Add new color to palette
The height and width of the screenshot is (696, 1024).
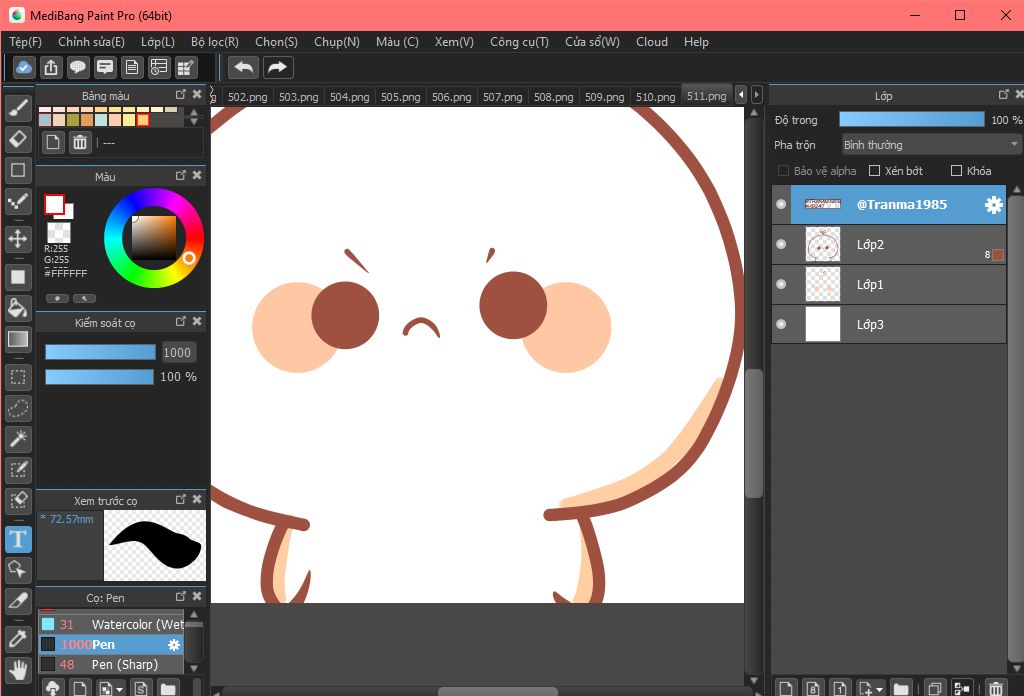pos(53,142)
